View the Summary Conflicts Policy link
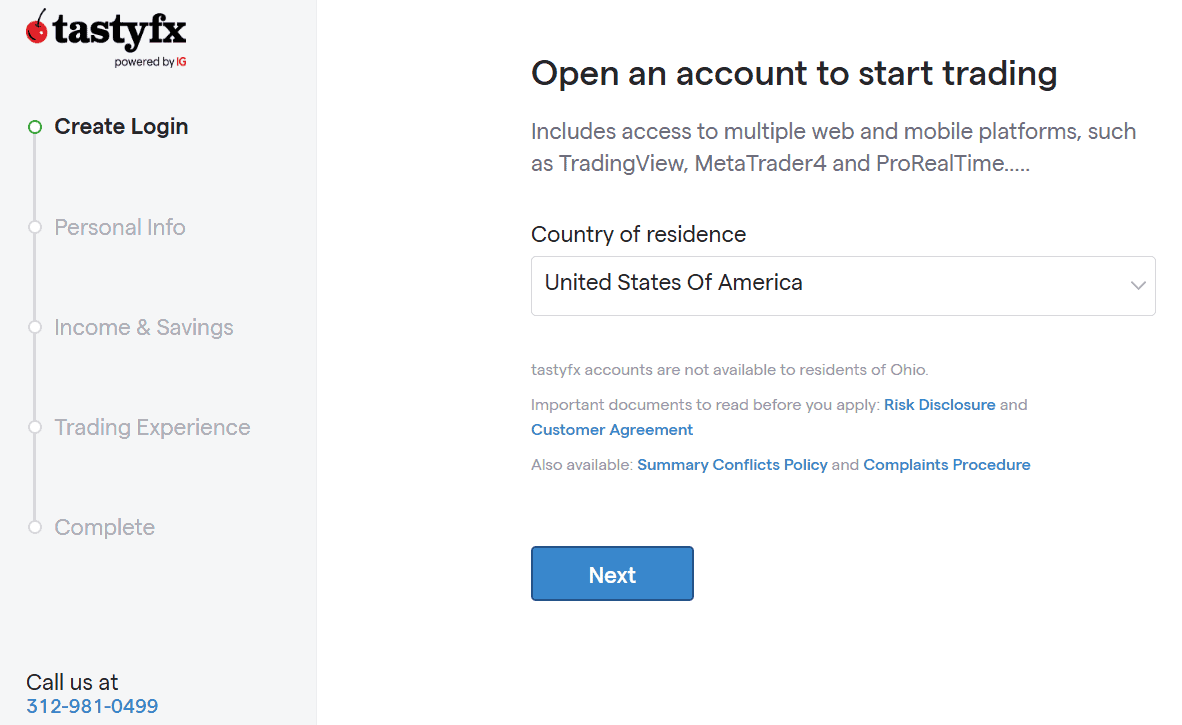 [732, 465]
